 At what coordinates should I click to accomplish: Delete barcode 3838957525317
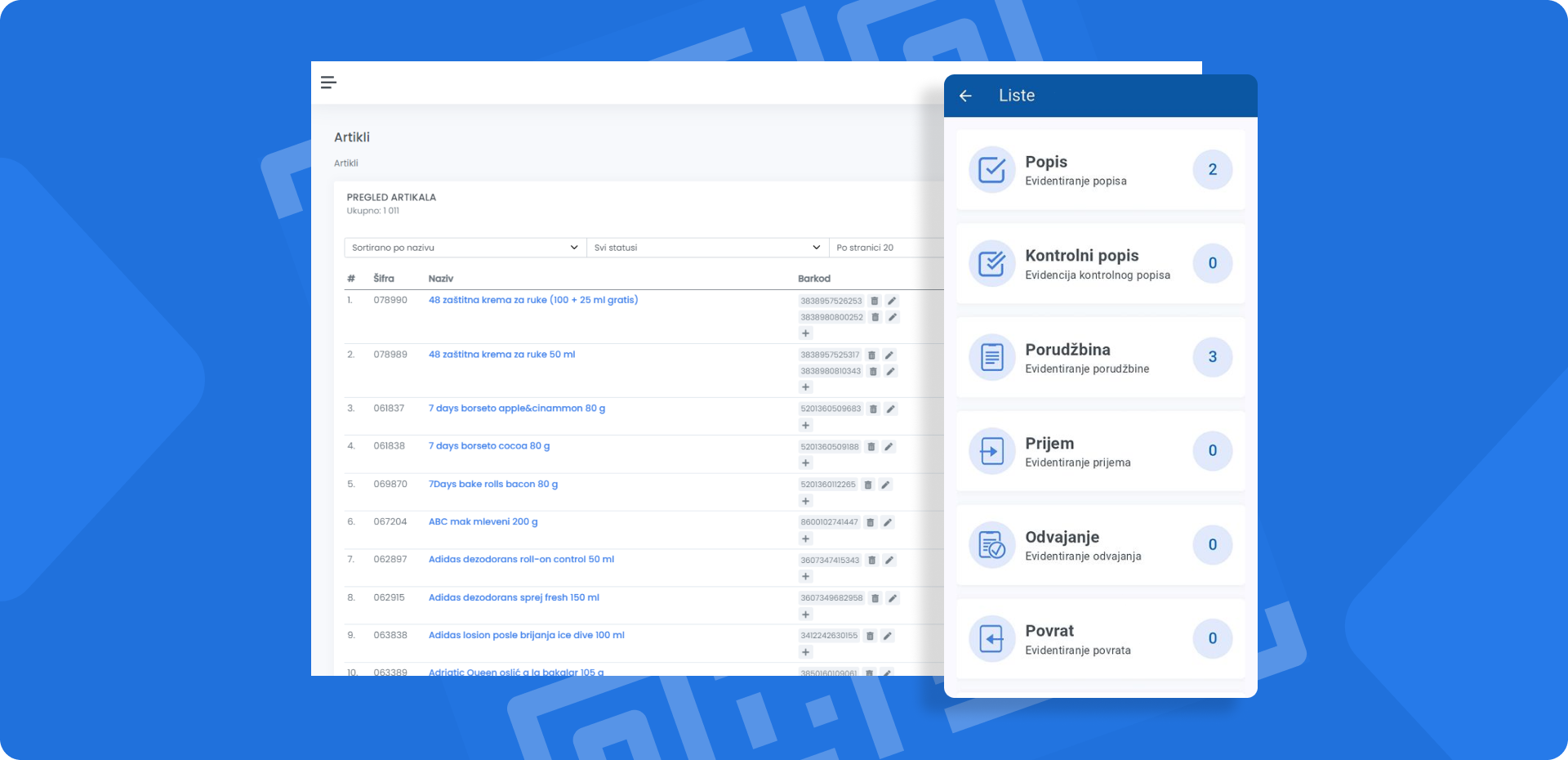click(871, 355)
